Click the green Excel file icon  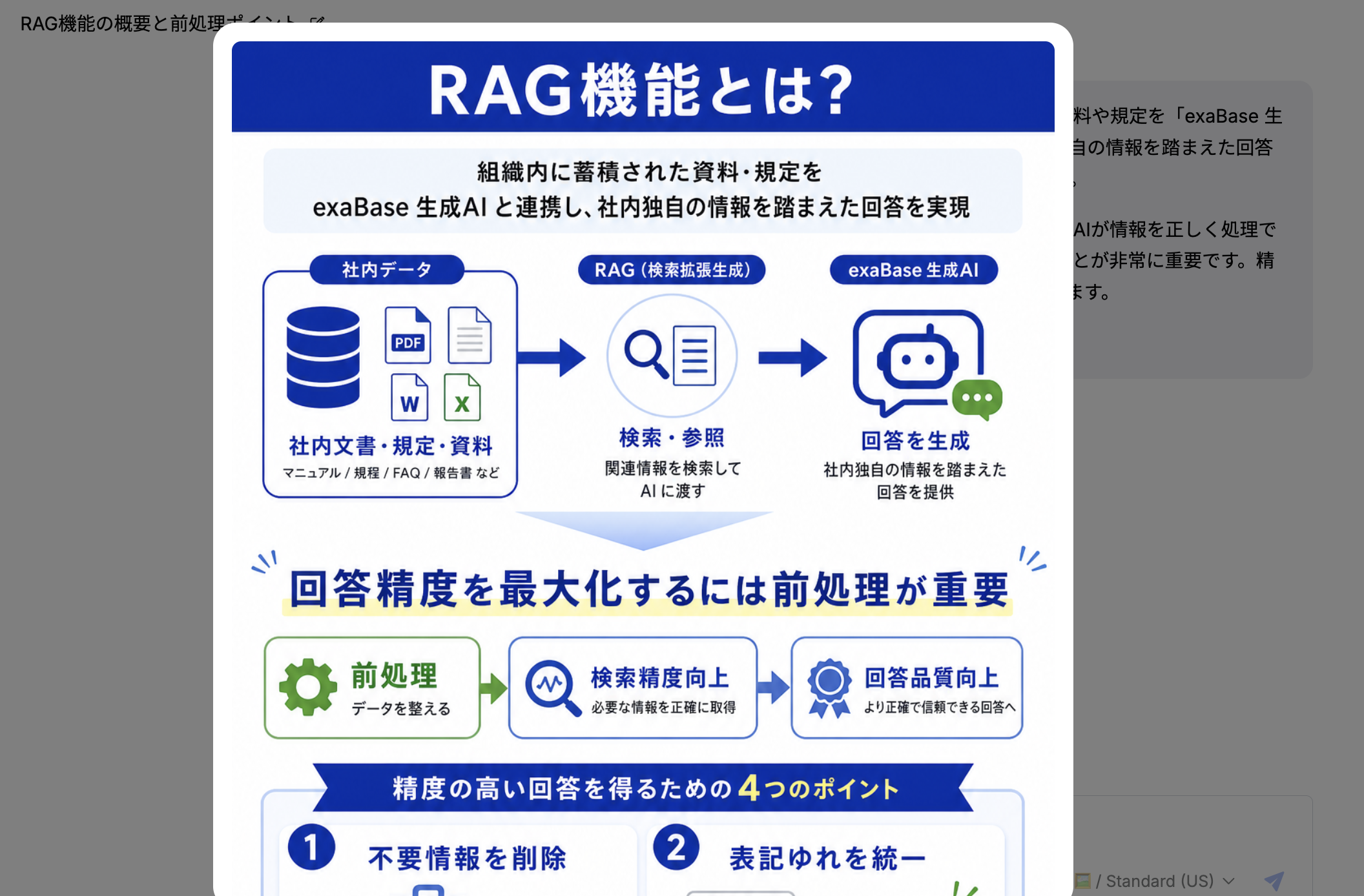[x=462, y=397]
